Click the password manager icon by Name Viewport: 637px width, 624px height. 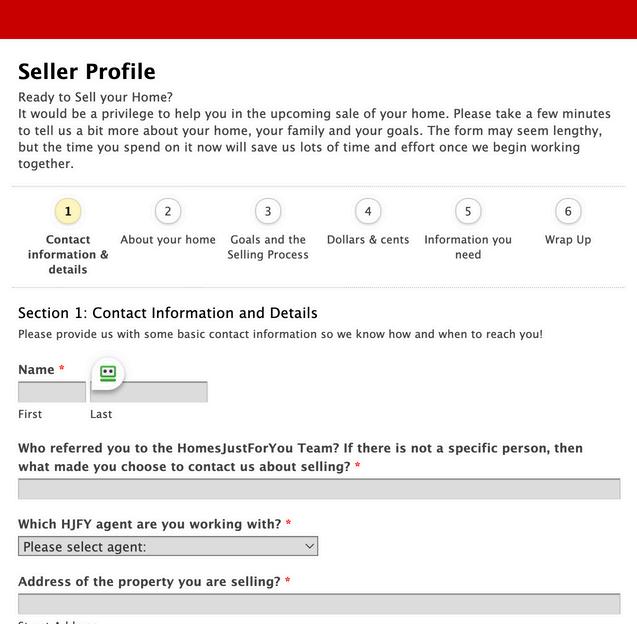click(108, 374)
